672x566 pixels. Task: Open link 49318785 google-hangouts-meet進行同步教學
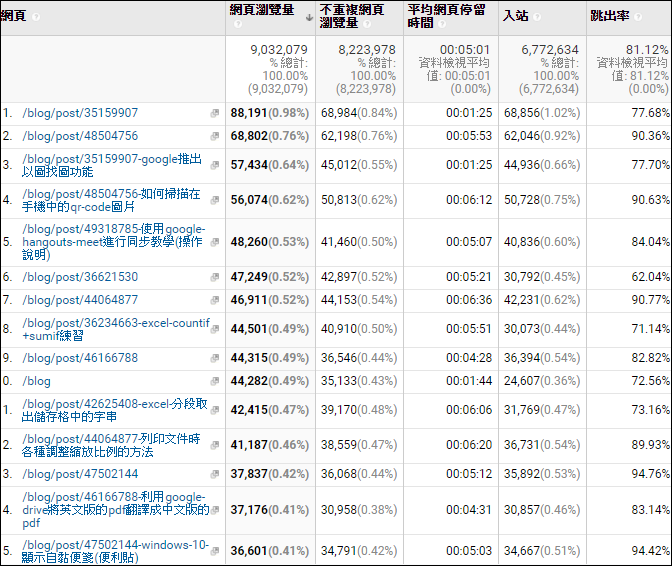tap(114, 242)
